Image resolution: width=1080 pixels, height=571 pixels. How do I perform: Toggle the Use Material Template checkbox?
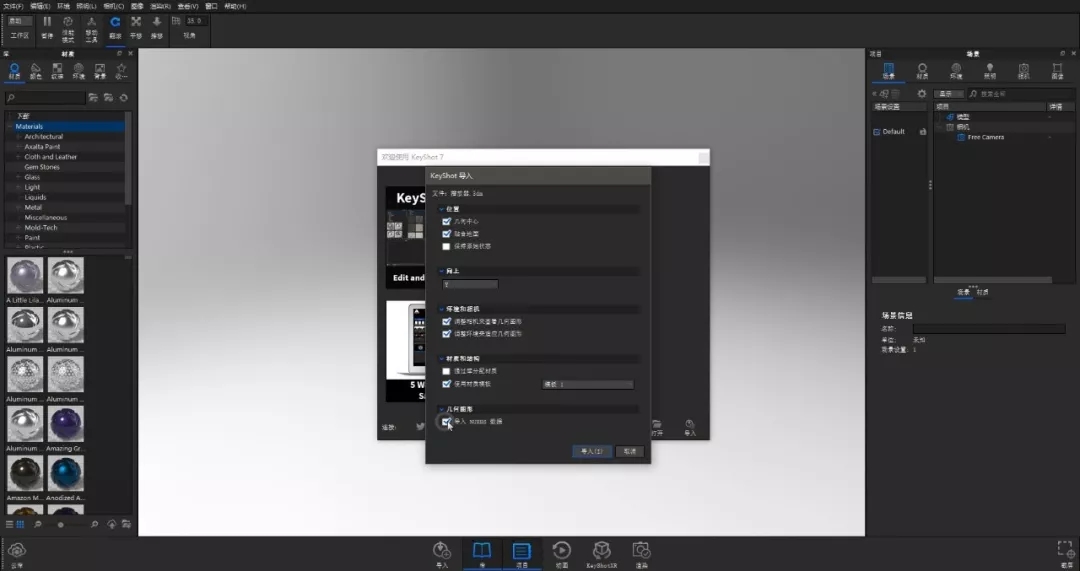coord(446,384)
